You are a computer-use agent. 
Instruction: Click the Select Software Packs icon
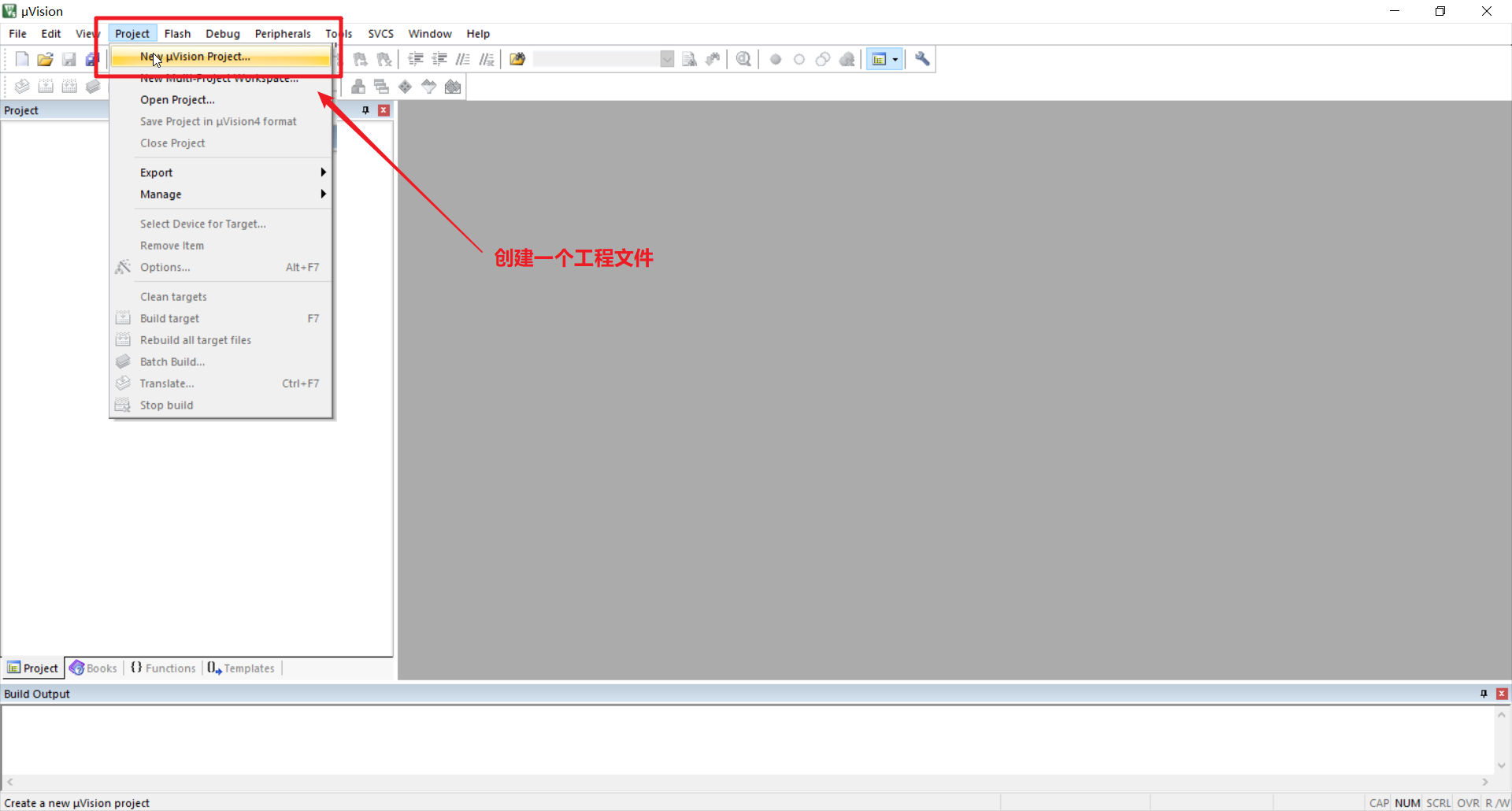[x=429, y=87]
